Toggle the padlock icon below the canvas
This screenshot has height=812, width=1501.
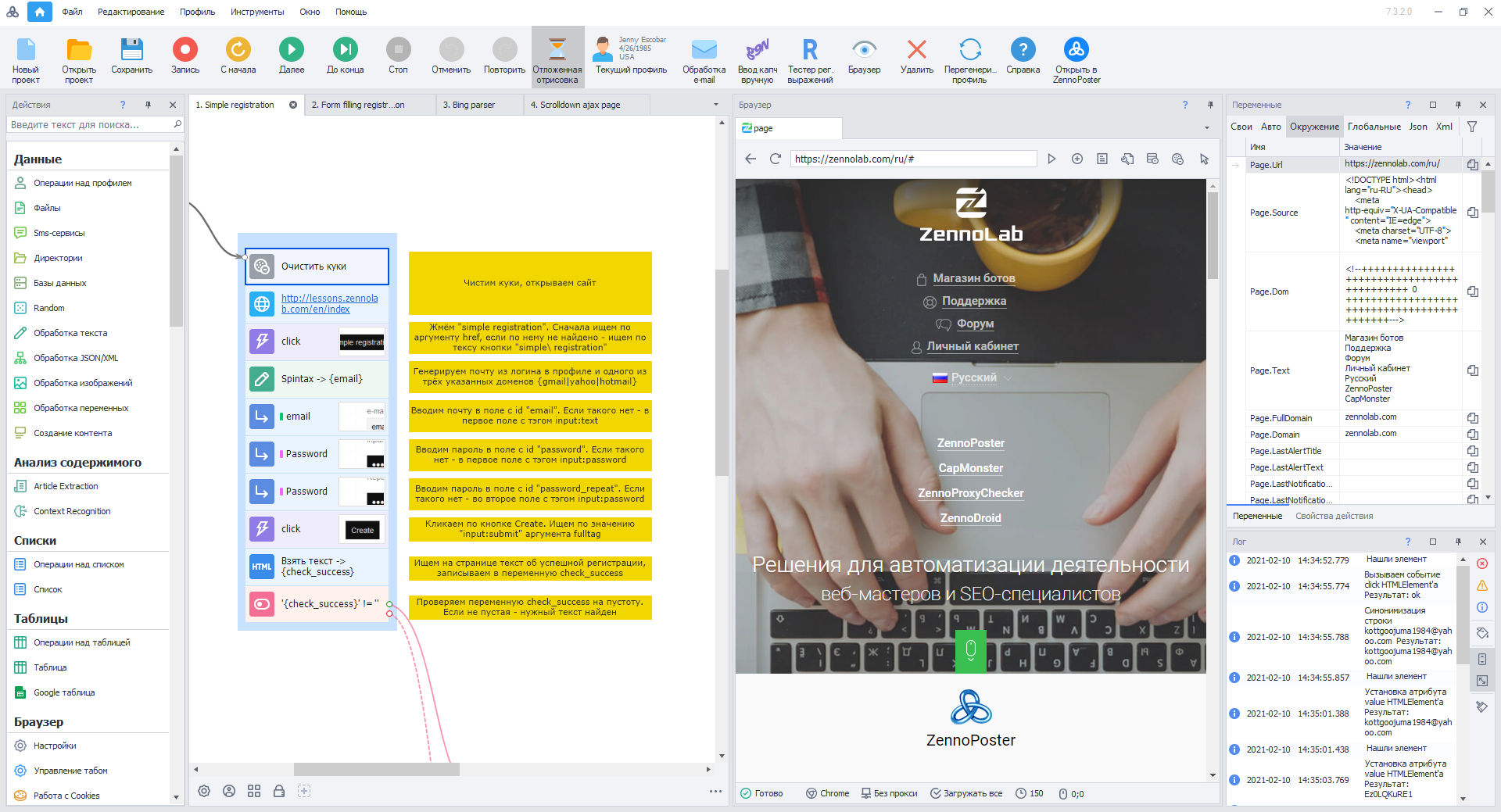(279, 791)
